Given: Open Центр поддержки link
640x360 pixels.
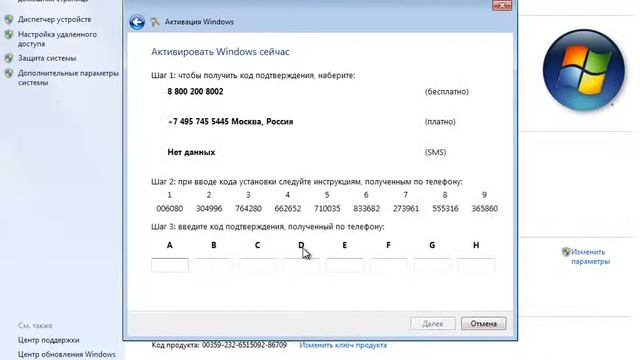Looking at the screenshot, I should click(x=49, y=340).
